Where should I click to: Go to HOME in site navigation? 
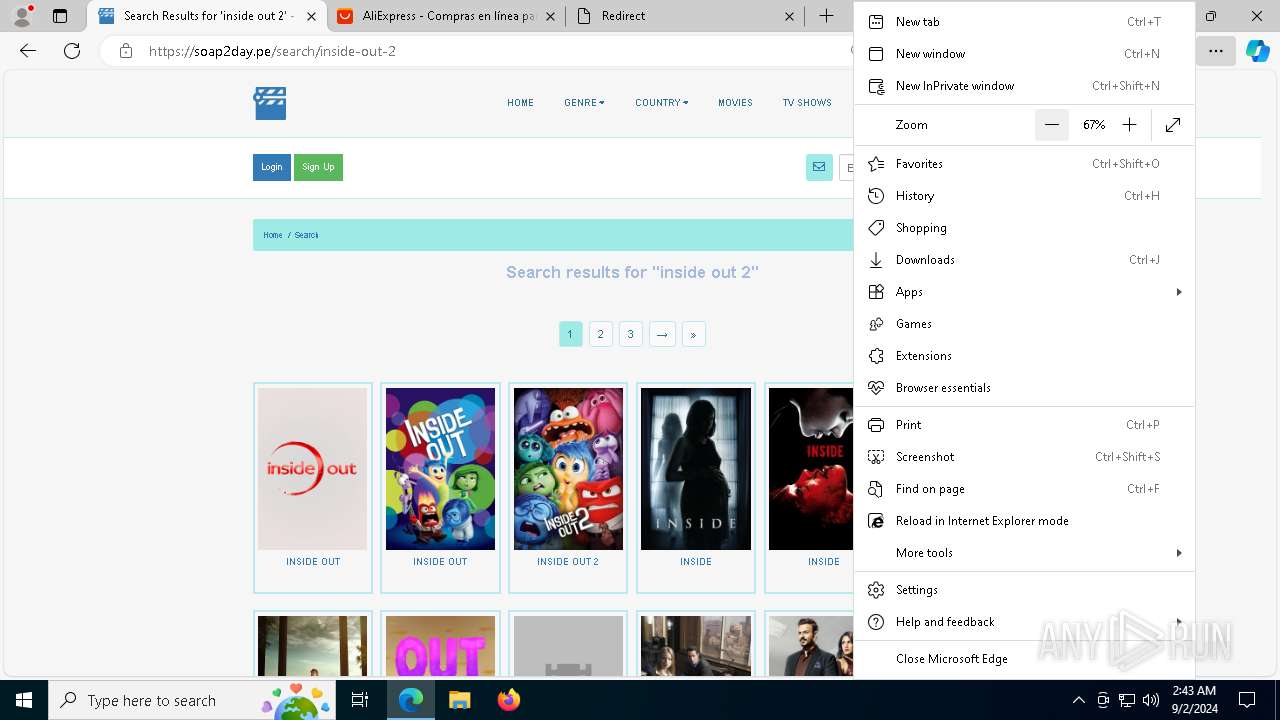[x=520, y=103]
